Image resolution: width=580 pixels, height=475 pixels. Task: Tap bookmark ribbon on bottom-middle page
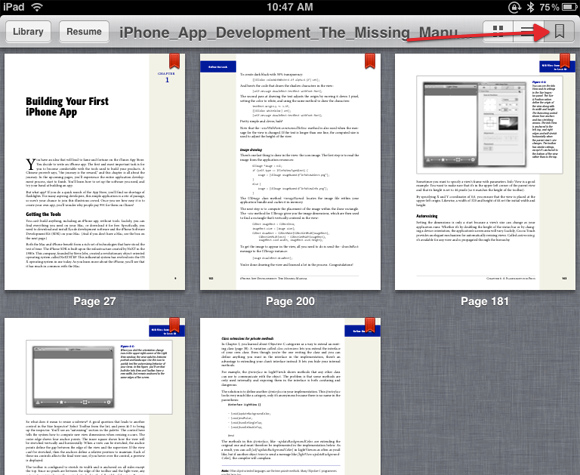click(370, 325)
